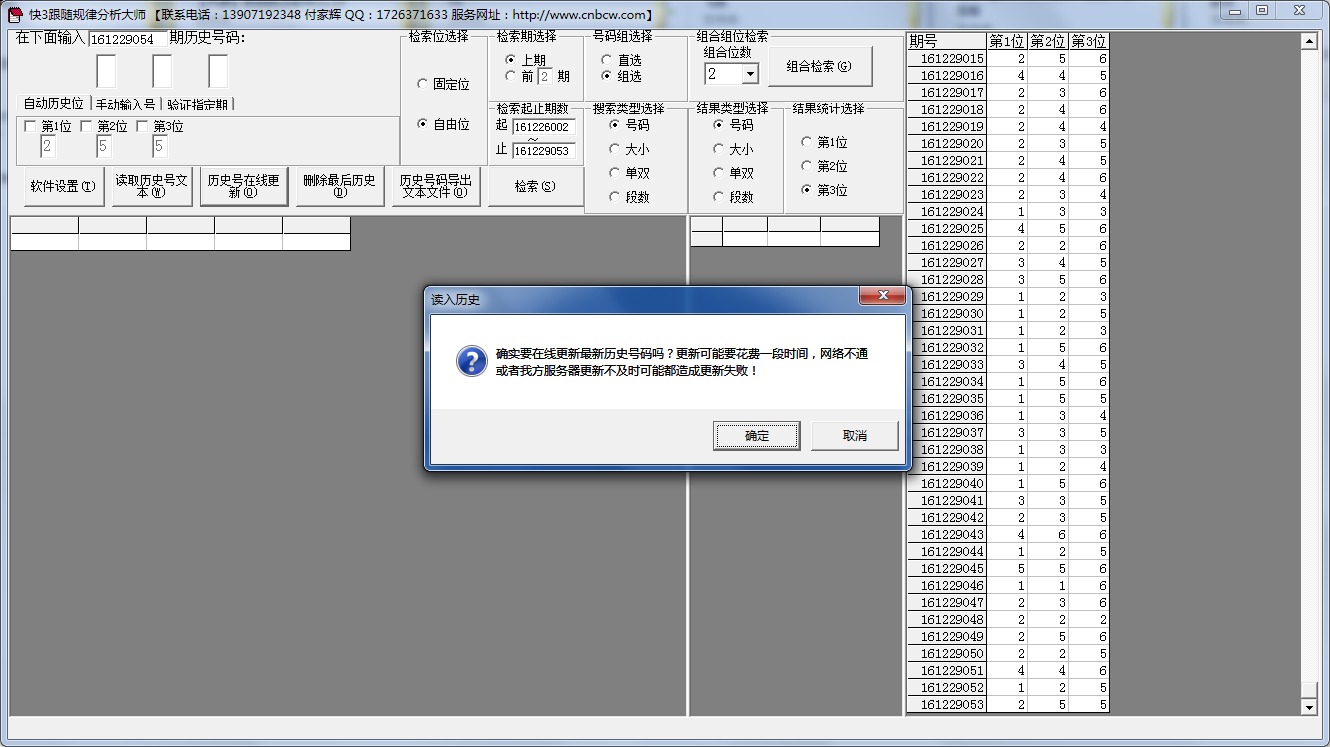
Task: Open the 验证指定期 tab
Action: [x=197, y=104]
